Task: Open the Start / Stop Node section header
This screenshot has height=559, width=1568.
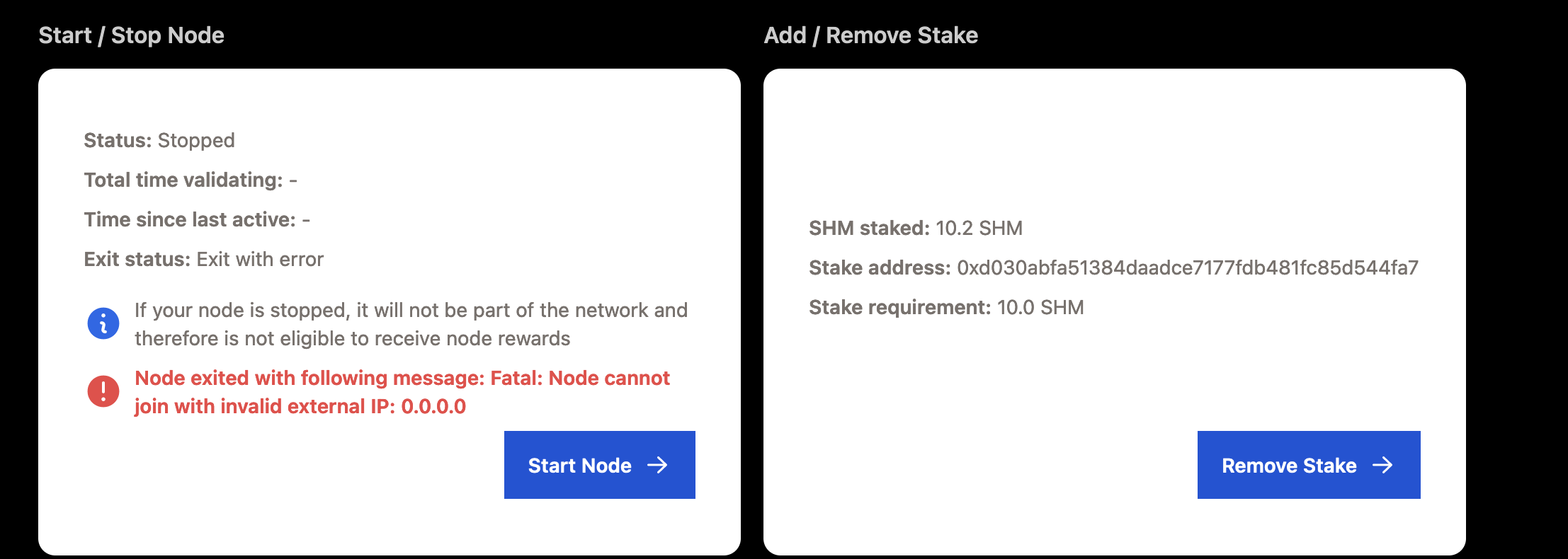Action: click(x=132, y=35)
